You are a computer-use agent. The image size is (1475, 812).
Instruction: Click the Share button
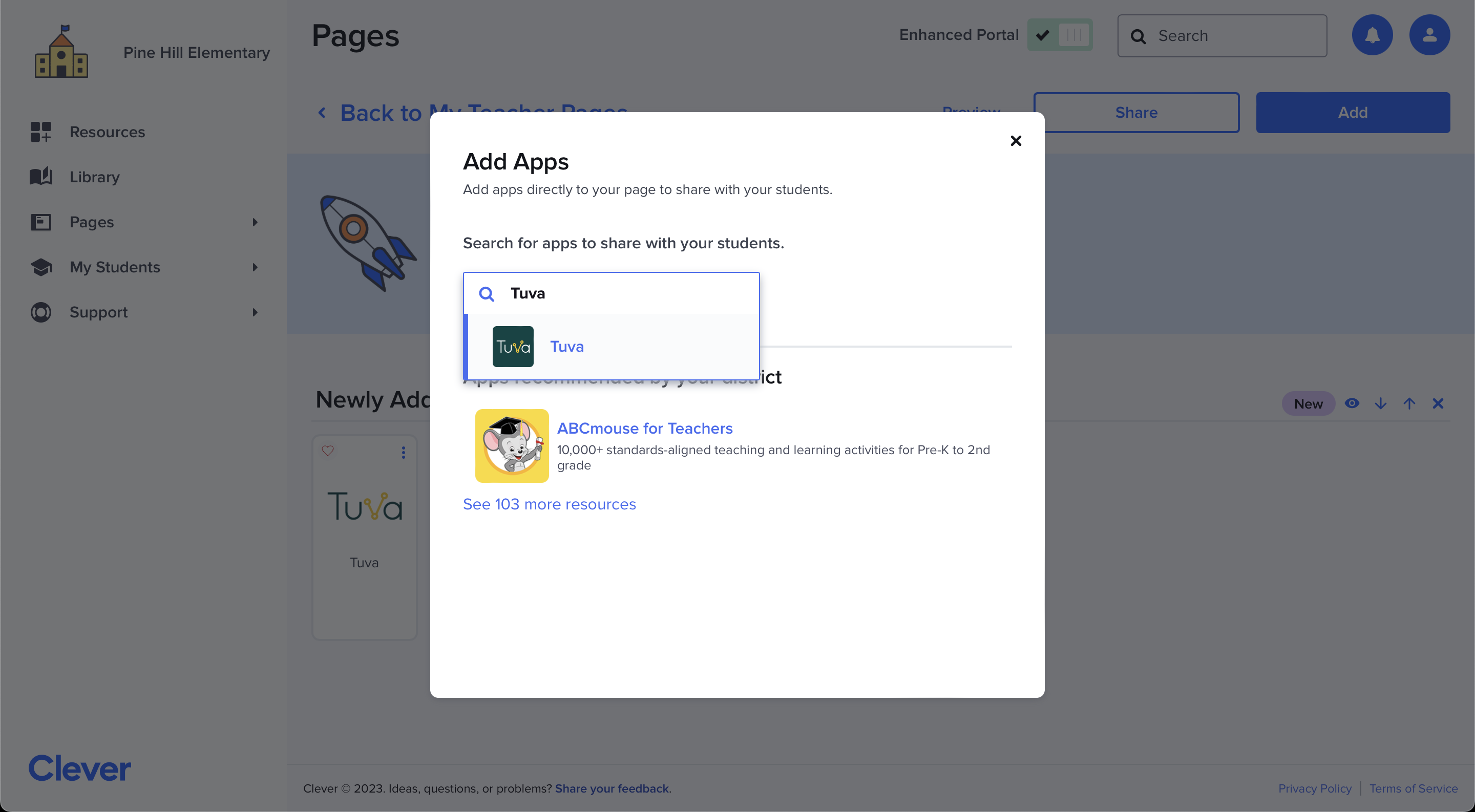coord(1136,113)
